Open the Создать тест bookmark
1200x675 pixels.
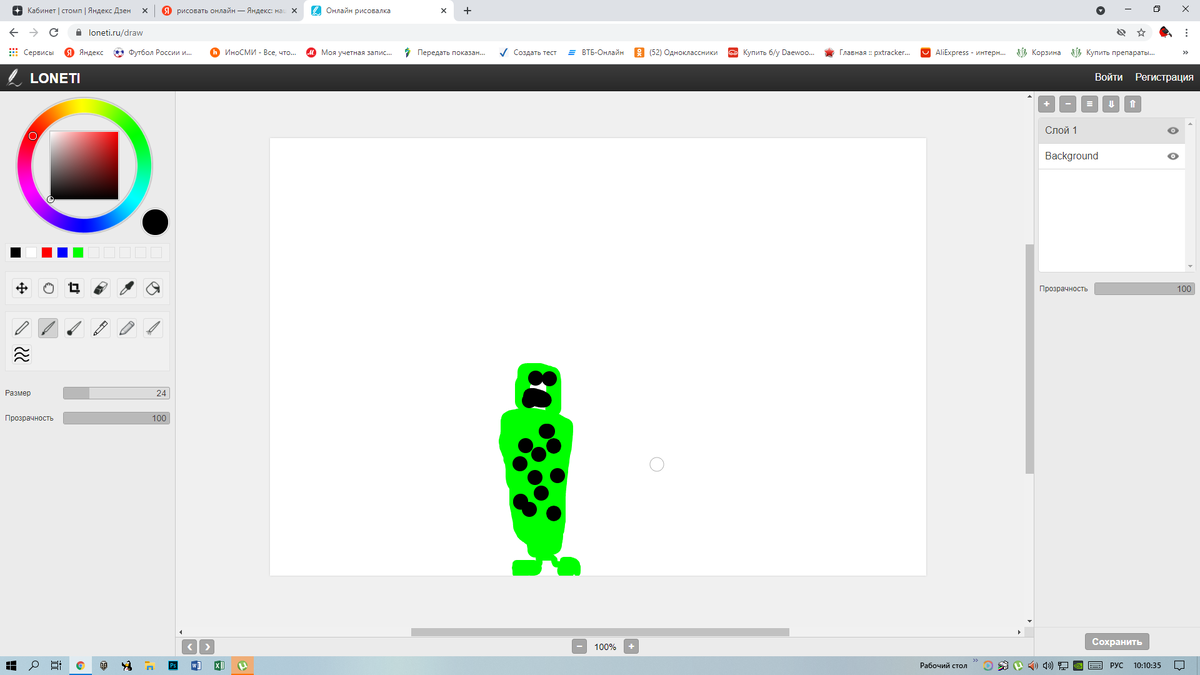(x=527, y=52)
